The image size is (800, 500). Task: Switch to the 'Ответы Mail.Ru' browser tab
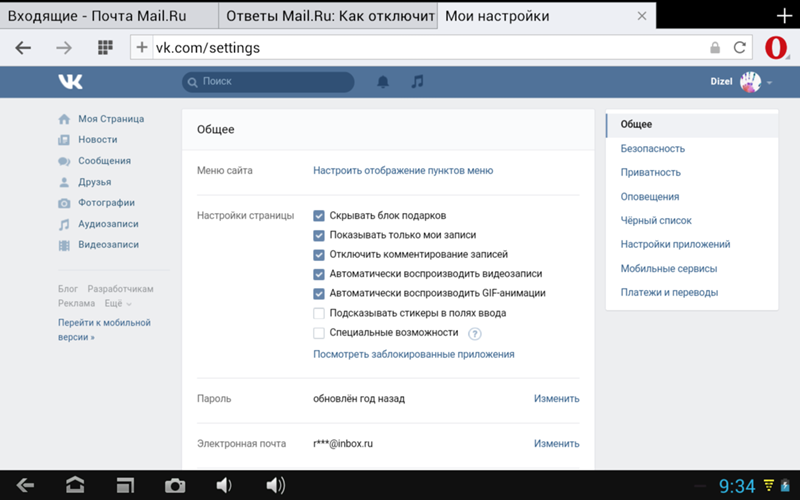point(328,16)
